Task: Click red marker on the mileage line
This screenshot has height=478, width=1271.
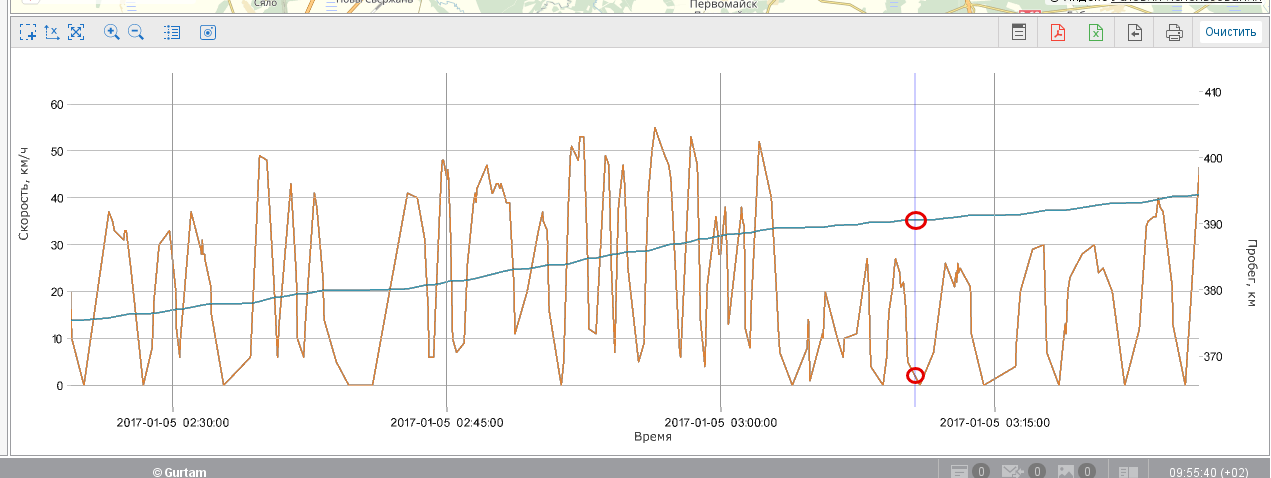Action: point(916,221)
